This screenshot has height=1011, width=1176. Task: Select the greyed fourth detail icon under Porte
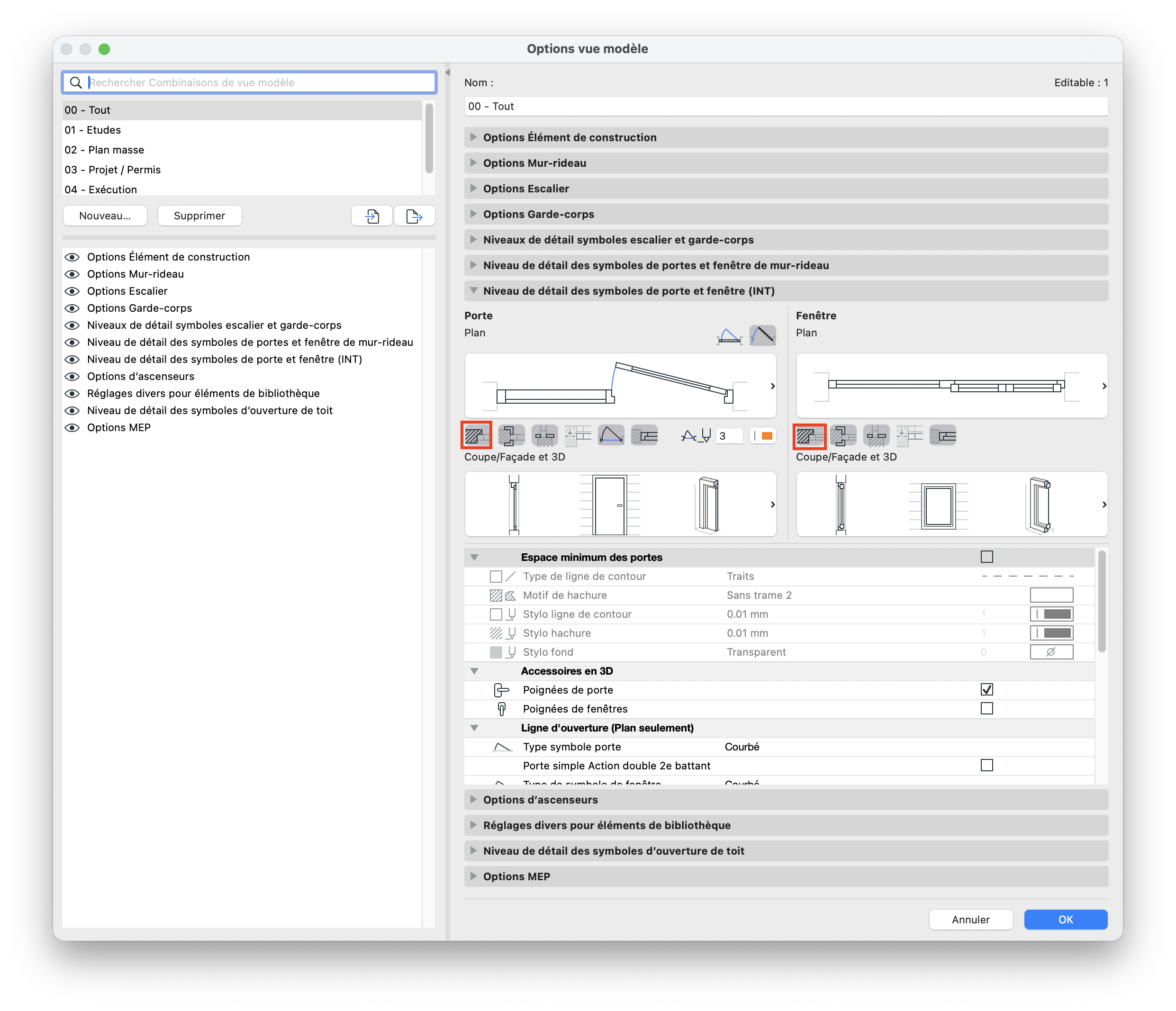pos(577,435)
